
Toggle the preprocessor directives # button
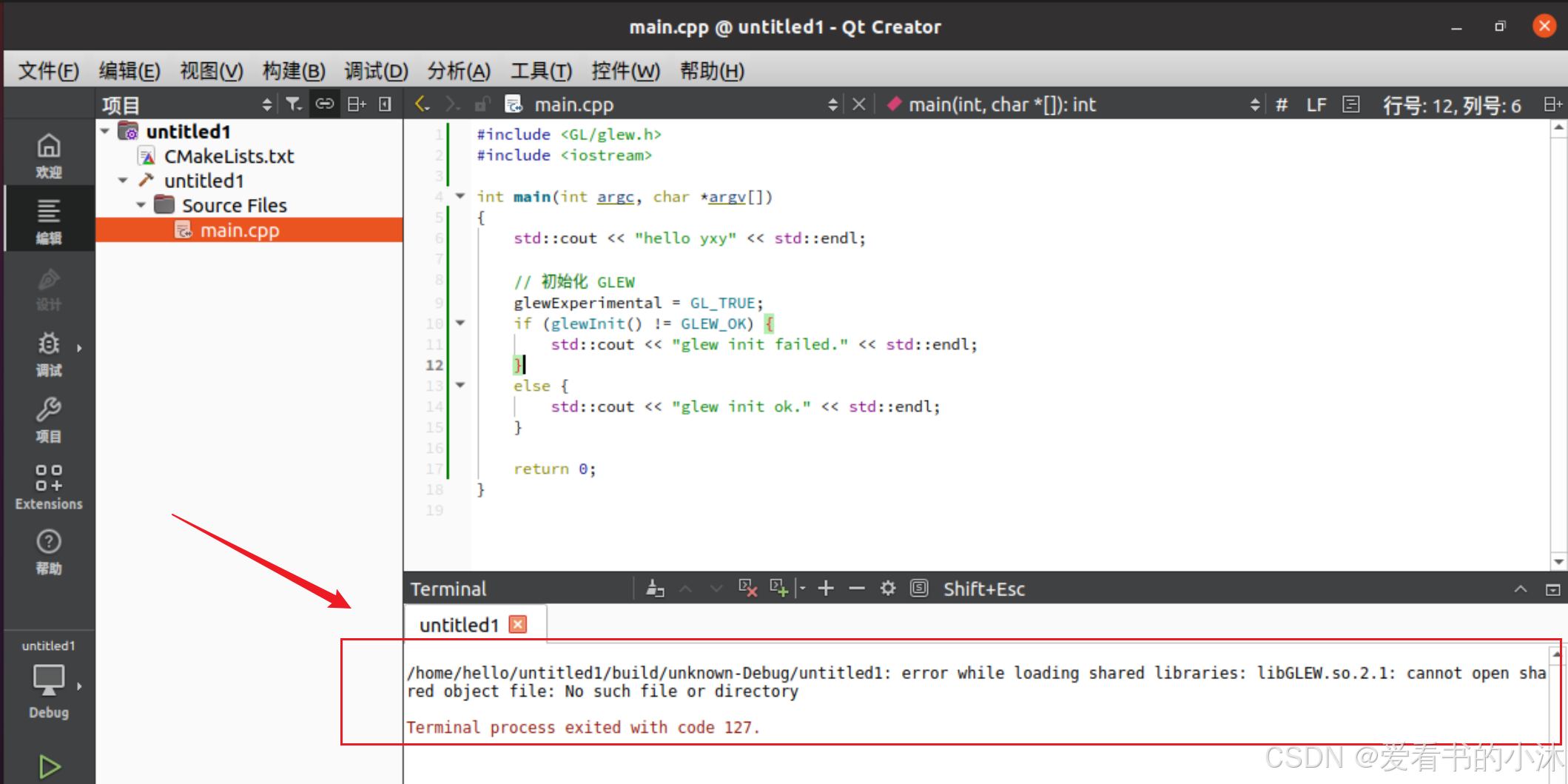click(x=1282, y=104)
